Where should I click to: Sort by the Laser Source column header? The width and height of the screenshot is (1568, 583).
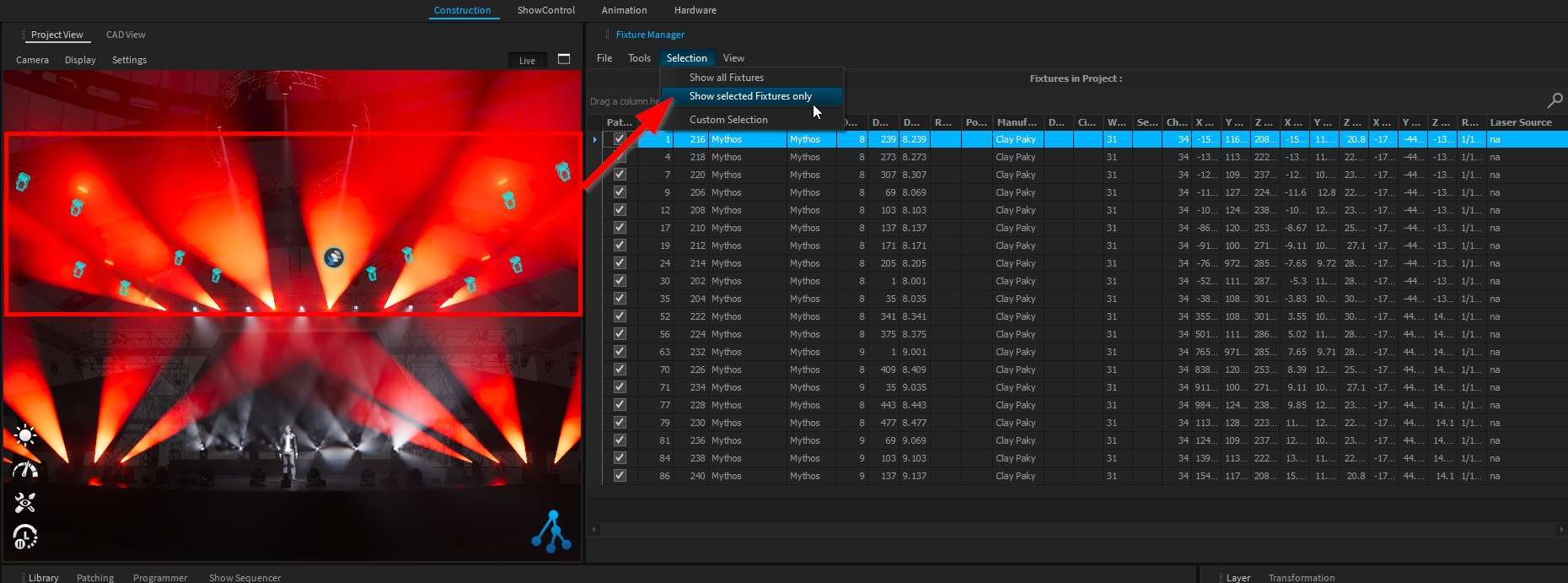pyautogui.click(x=1526, y=122)
